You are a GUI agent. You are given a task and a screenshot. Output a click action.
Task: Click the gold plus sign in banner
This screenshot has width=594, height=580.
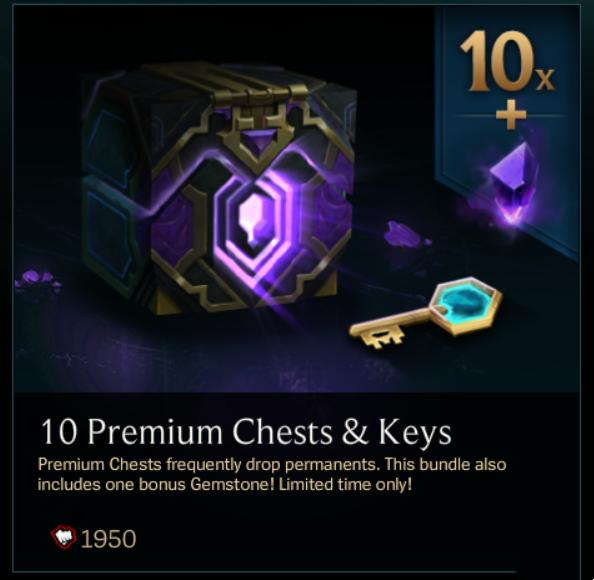pyautogui.click(x=511, y=114)
